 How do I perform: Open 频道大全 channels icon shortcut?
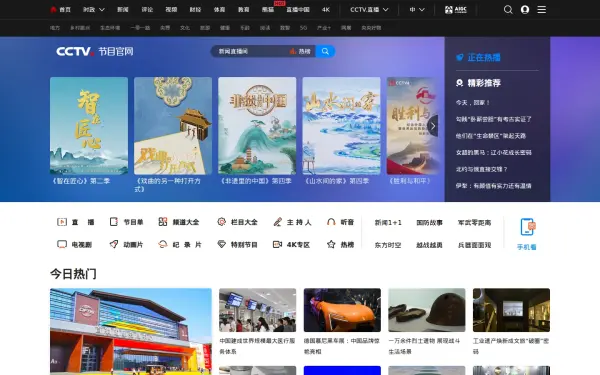[163, 222]
